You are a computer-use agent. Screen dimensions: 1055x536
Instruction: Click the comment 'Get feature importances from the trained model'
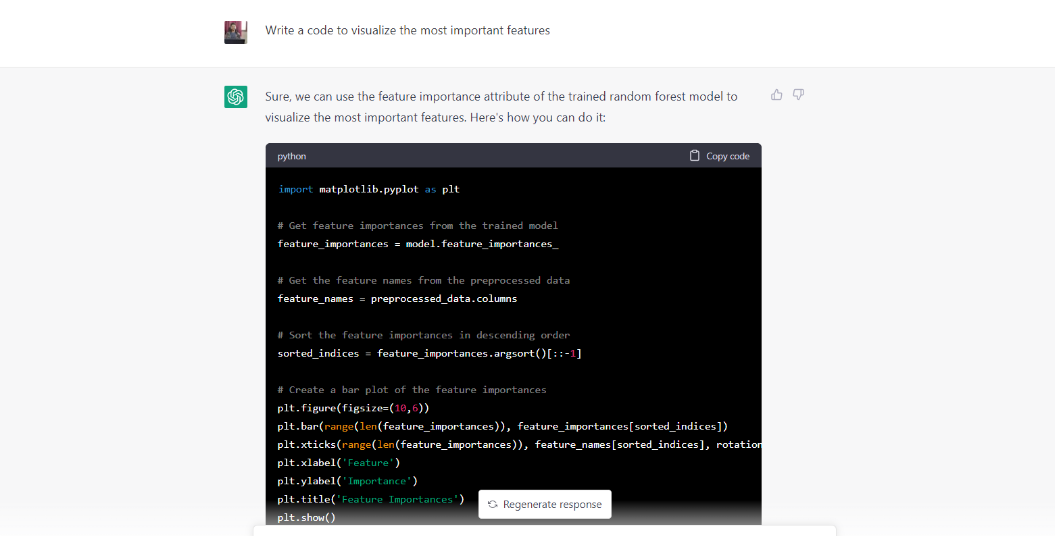pos(418,225)
